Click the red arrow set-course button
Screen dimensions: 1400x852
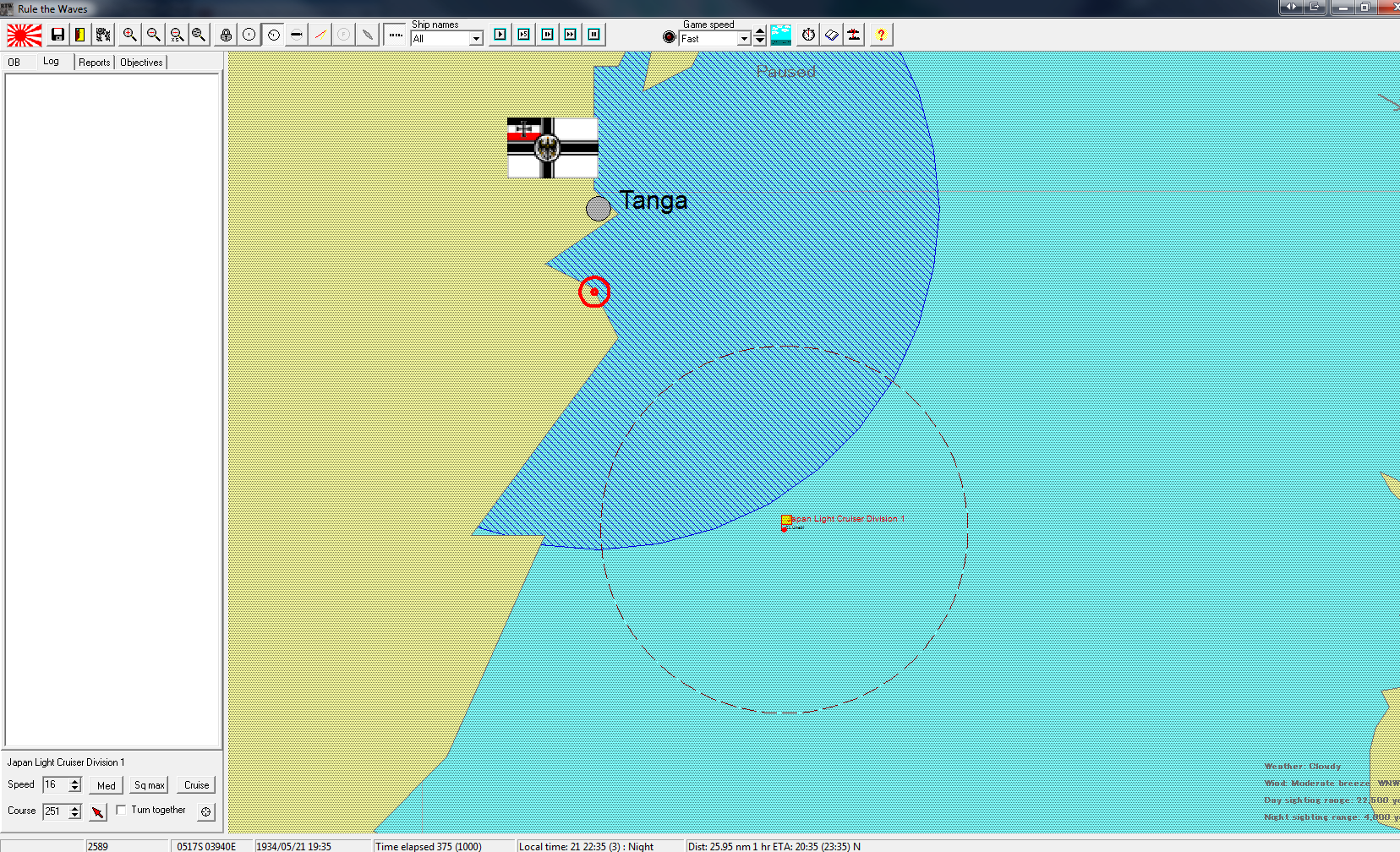[98, 811]
